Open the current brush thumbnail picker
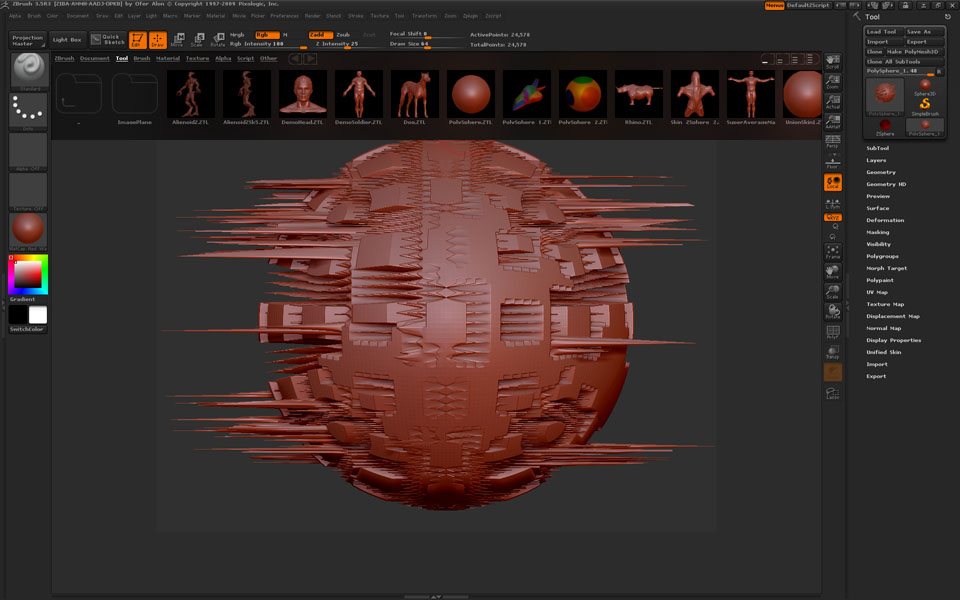The height and width of the screenshot is (600, 960). click(x=28, y=70)
